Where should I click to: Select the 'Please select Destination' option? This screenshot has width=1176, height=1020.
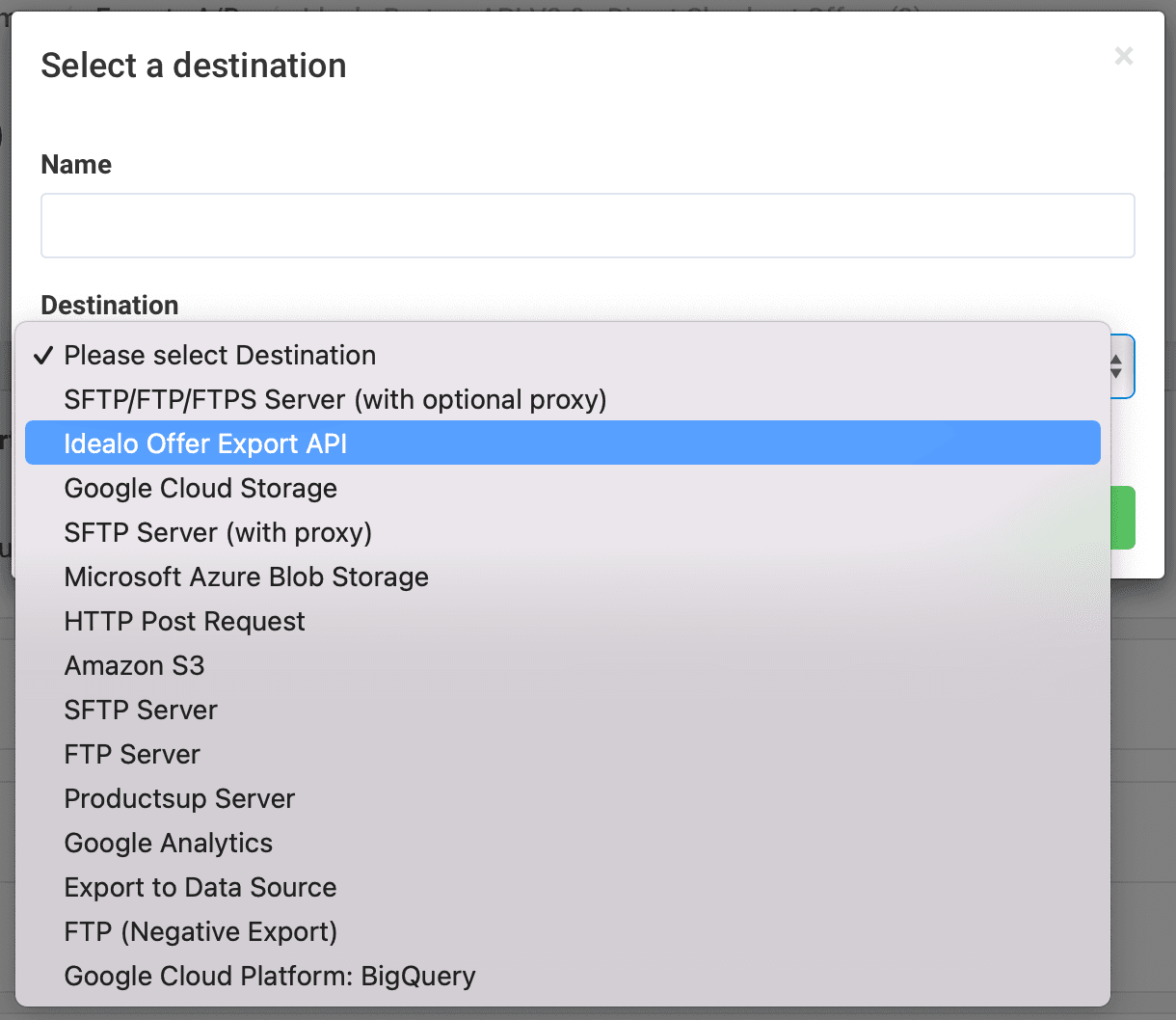pos(220,356)
